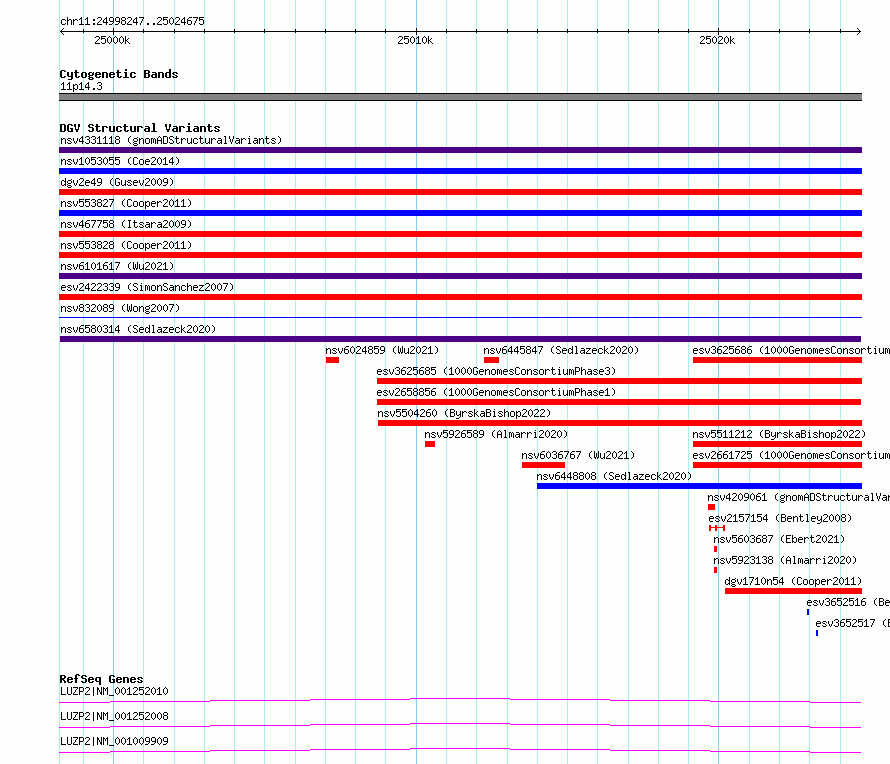The image size is (890, 764).
Task: Click the 25000k ruler position label
Action: pos(112,40)
